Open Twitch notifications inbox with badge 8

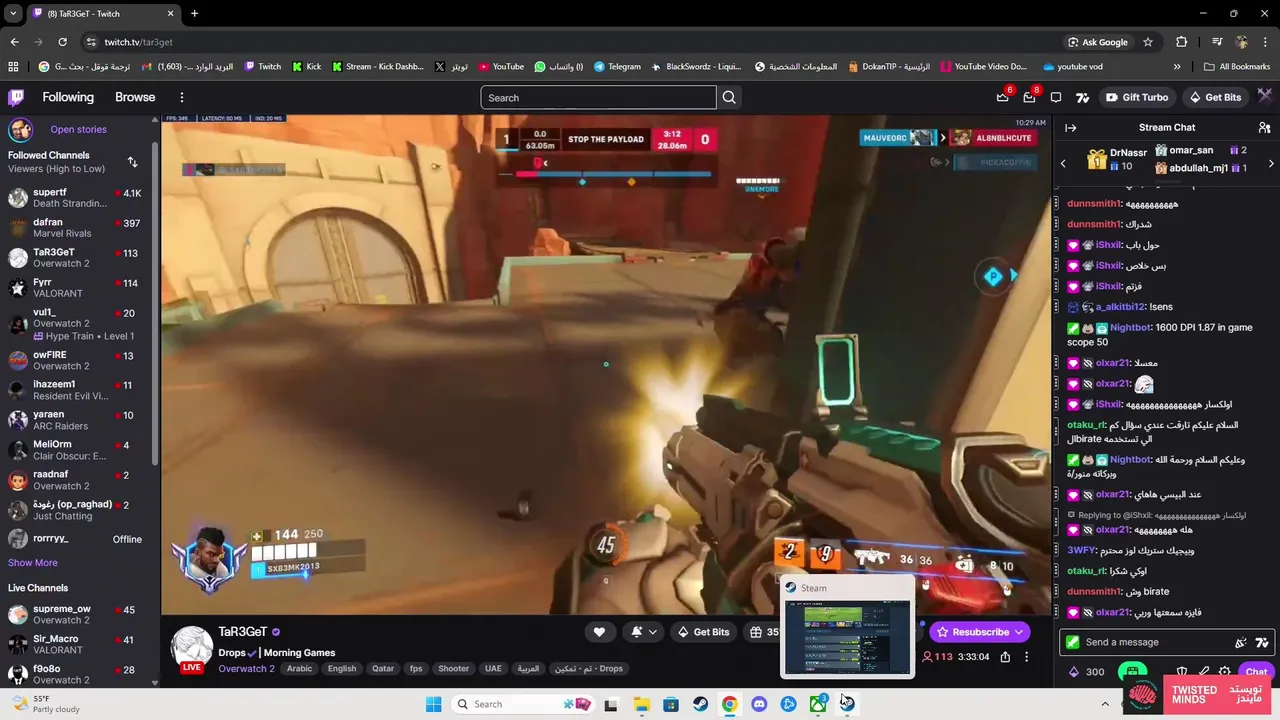pos(1029,97)
